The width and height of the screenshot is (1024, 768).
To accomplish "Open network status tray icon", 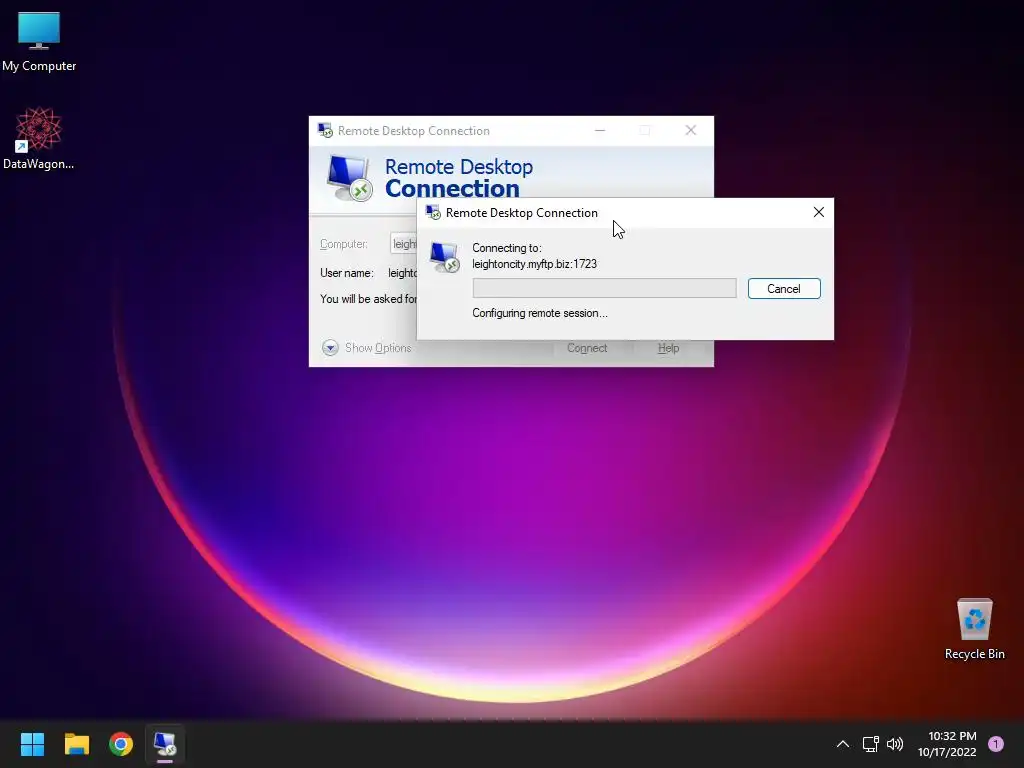I will (870, 744).
